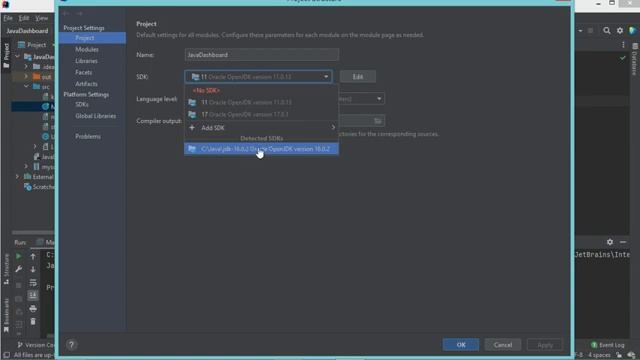Open Libraries settings page
The width and height of the screenshot is (640, 360).
pyautogui.click(x=86, y=61)
